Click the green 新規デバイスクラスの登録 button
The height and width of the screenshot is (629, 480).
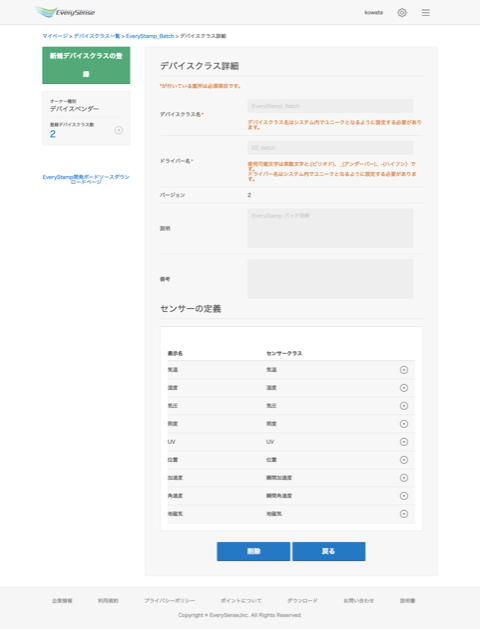(x=86, y=65)
